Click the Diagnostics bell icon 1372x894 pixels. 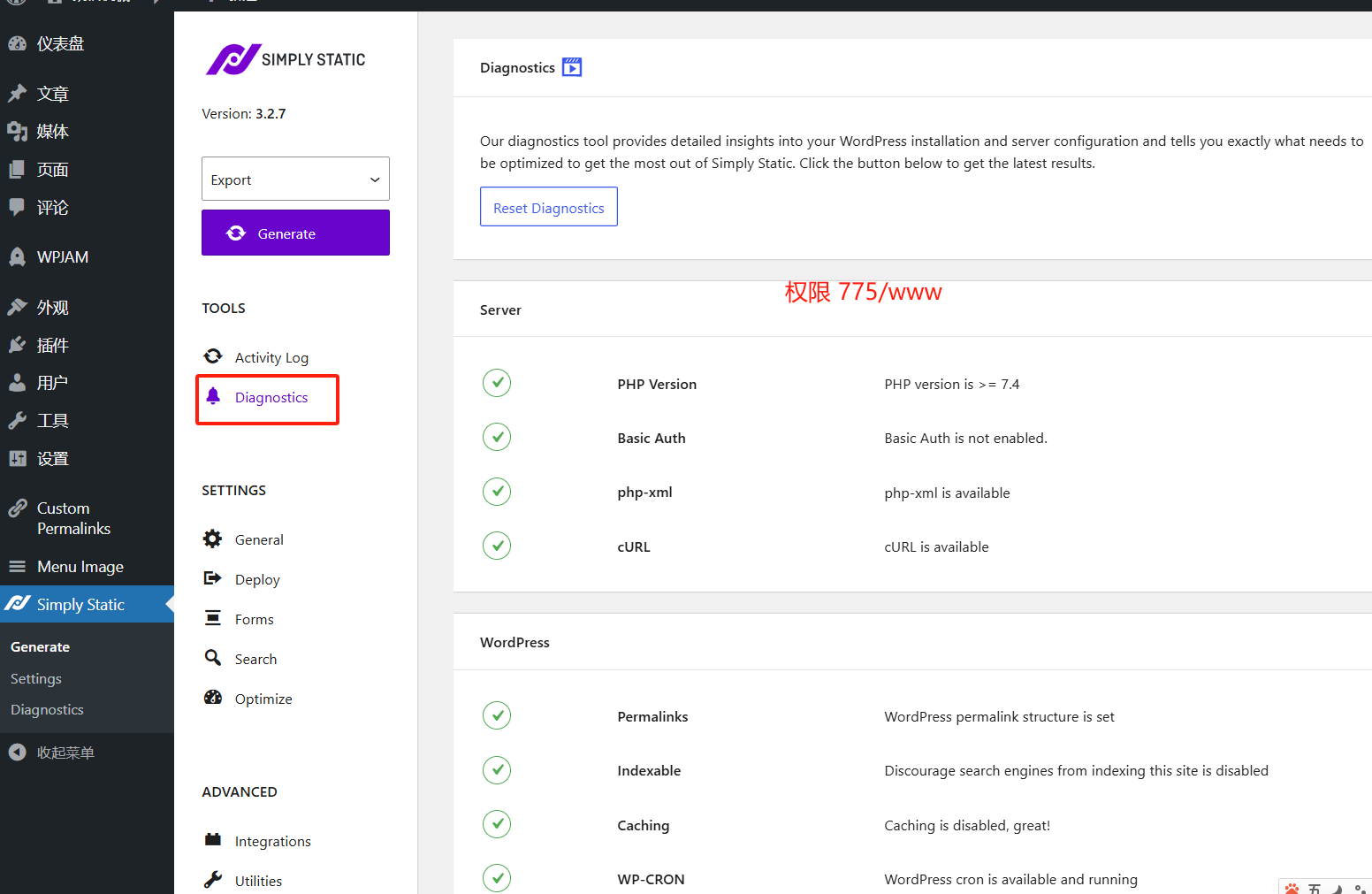click(213, 396)
